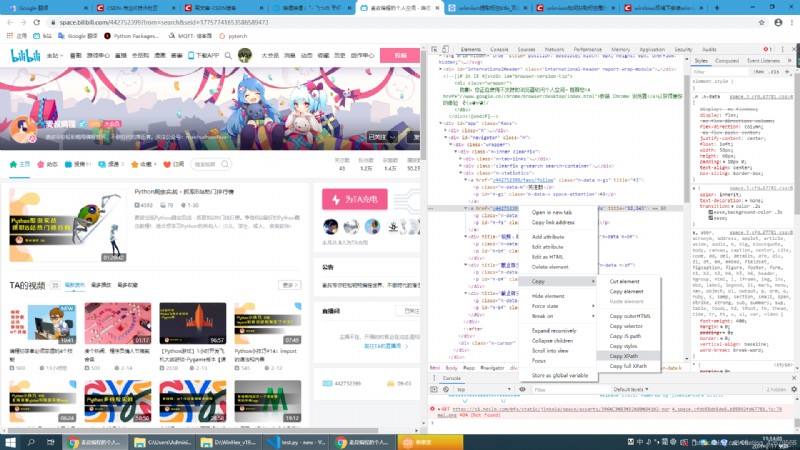Clear the console with the ban icon
The height and width of the screenshot is (450, 800).
pyautogui.click(x=446, y=389)
